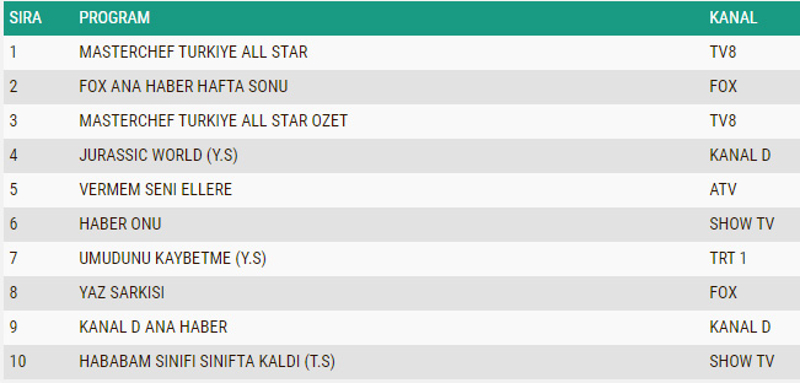Screen dimensions: 800x383
Task: Select JURASSIC WORLD (Y.S) program
Action: point(159,156)
